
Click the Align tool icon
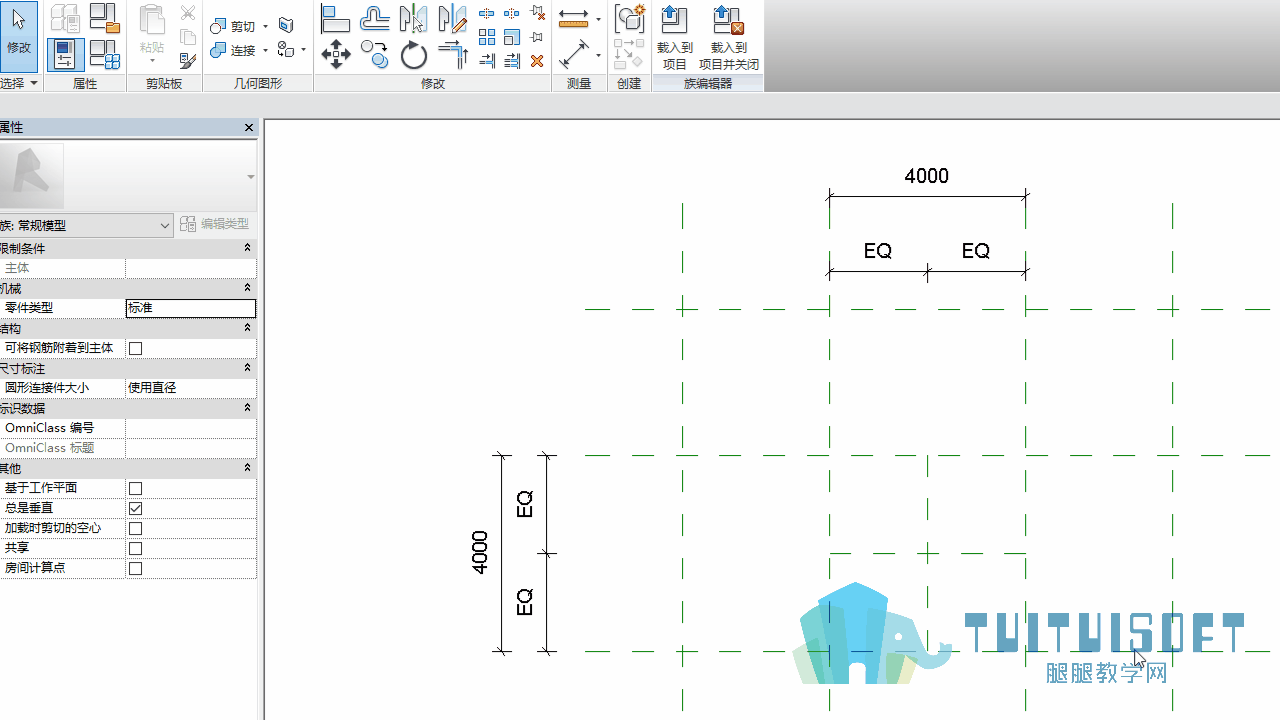coord(336,19)
